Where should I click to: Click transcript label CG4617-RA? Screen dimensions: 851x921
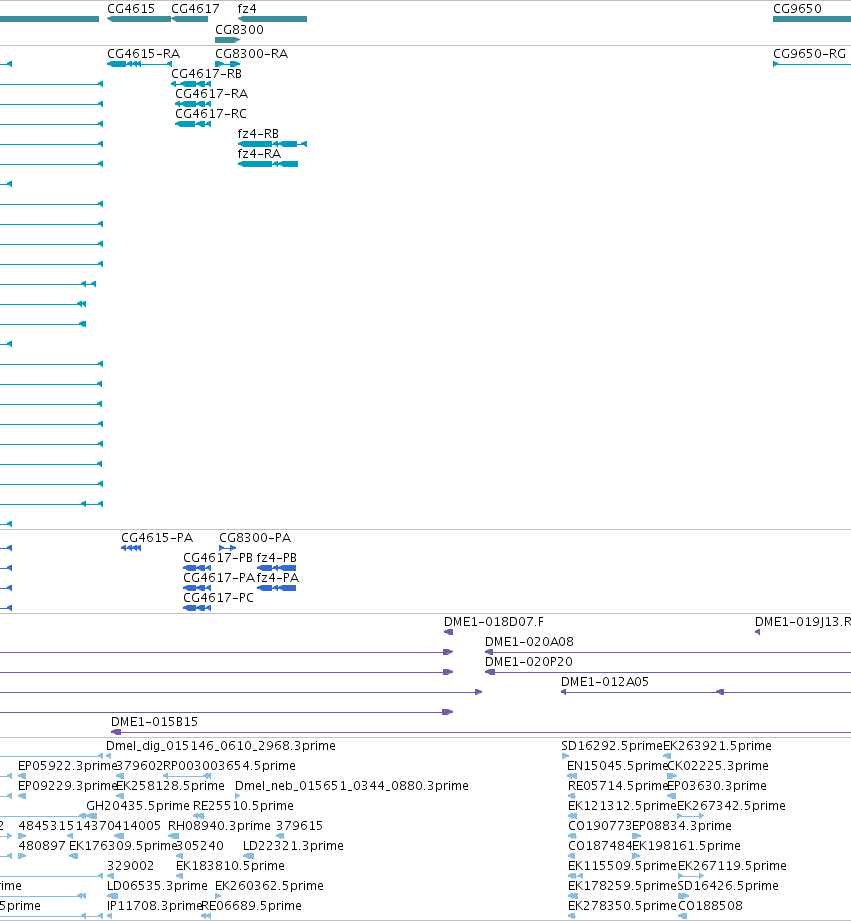click(x=211, y=94)
